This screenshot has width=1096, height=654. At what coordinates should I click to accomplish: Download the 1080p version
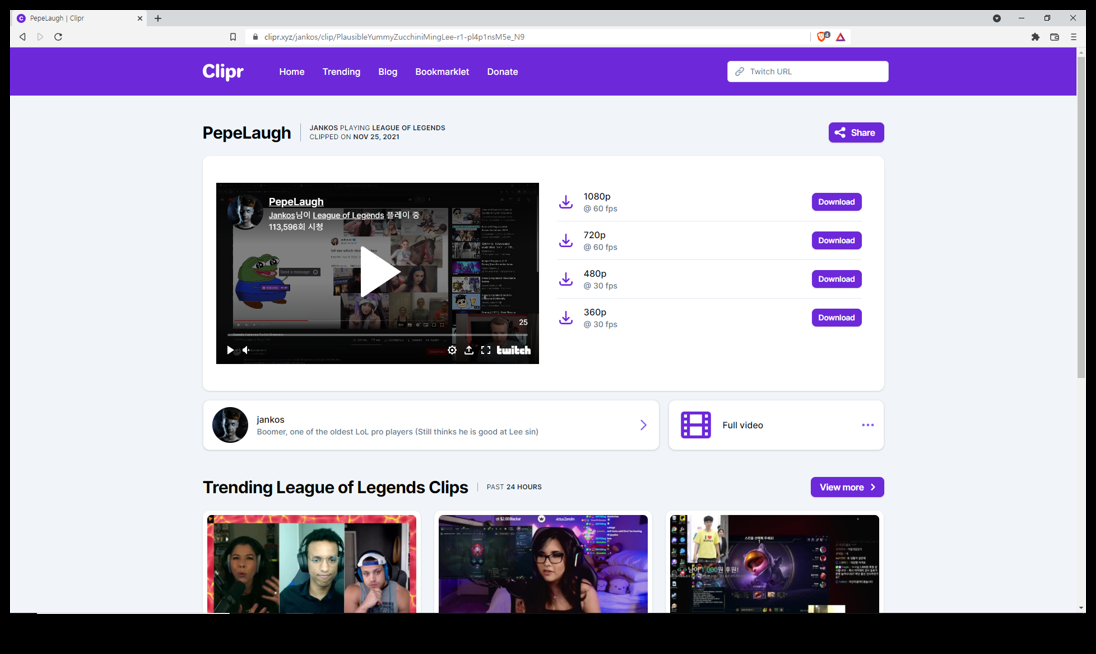pos(837,202)
